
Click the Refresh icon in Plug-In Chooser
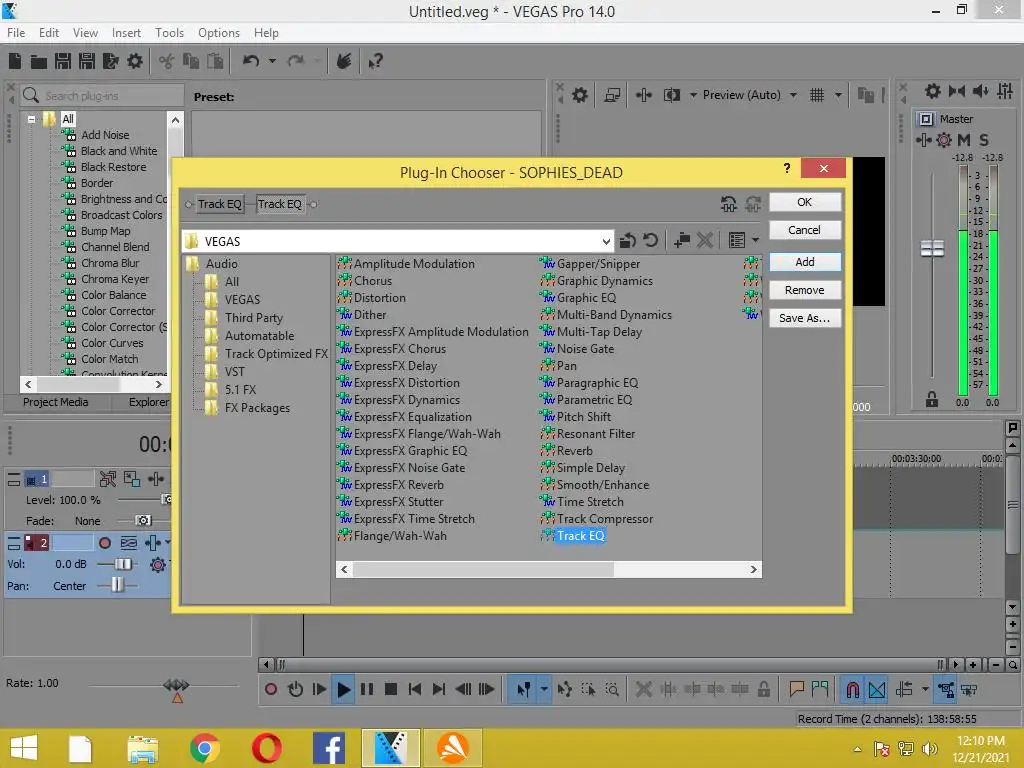pos(650,241)
